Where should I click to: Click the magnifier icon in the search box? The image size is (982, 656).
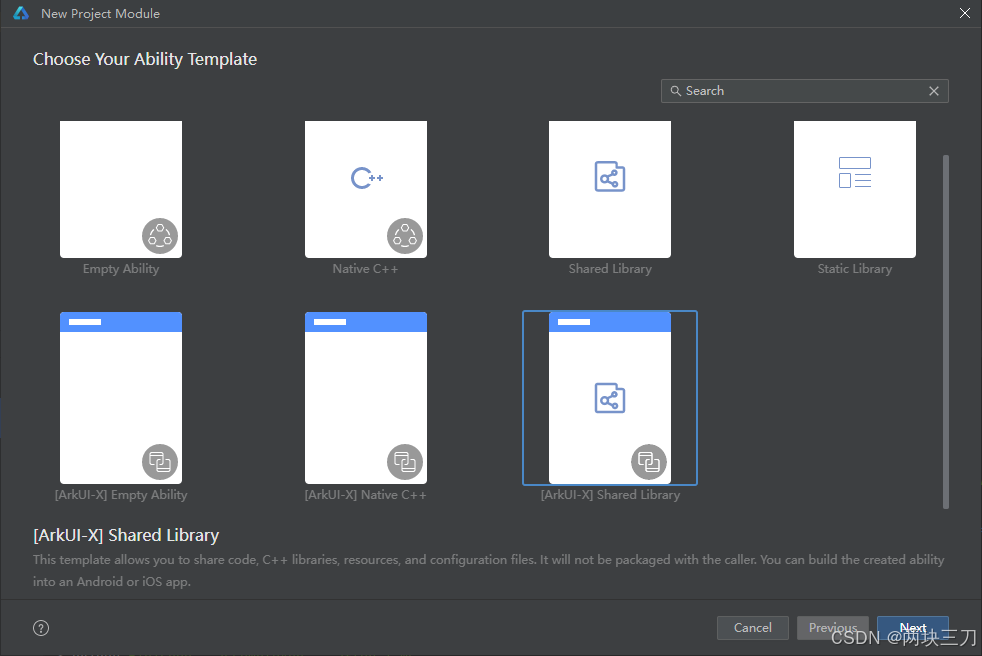coord(676,91)
